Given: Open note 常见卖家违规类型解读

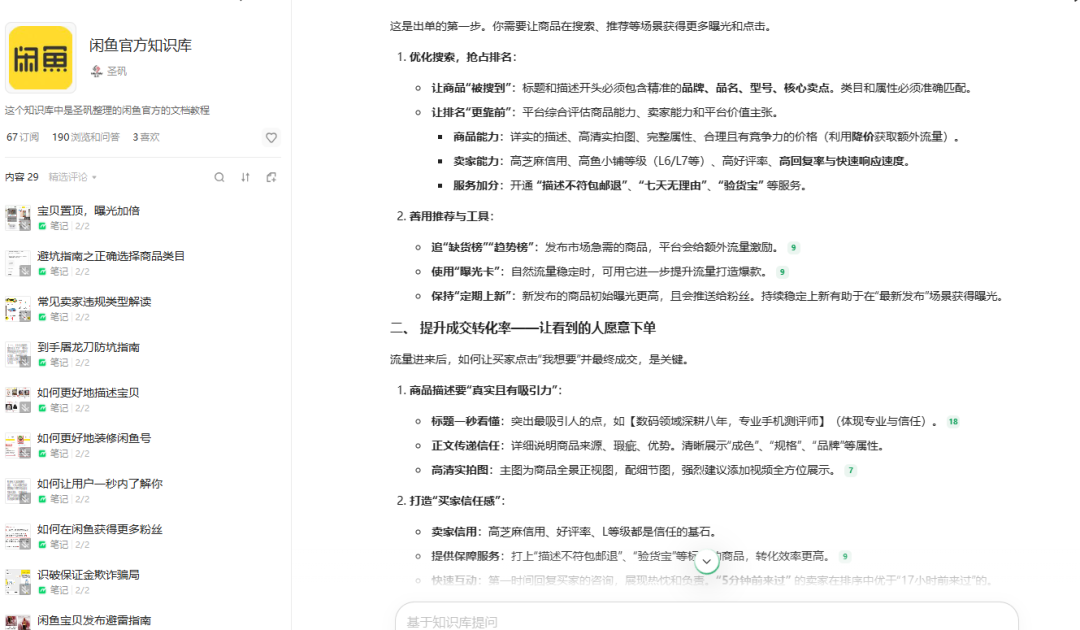Looking at the screenshot, I should click(x=94, y=302).
